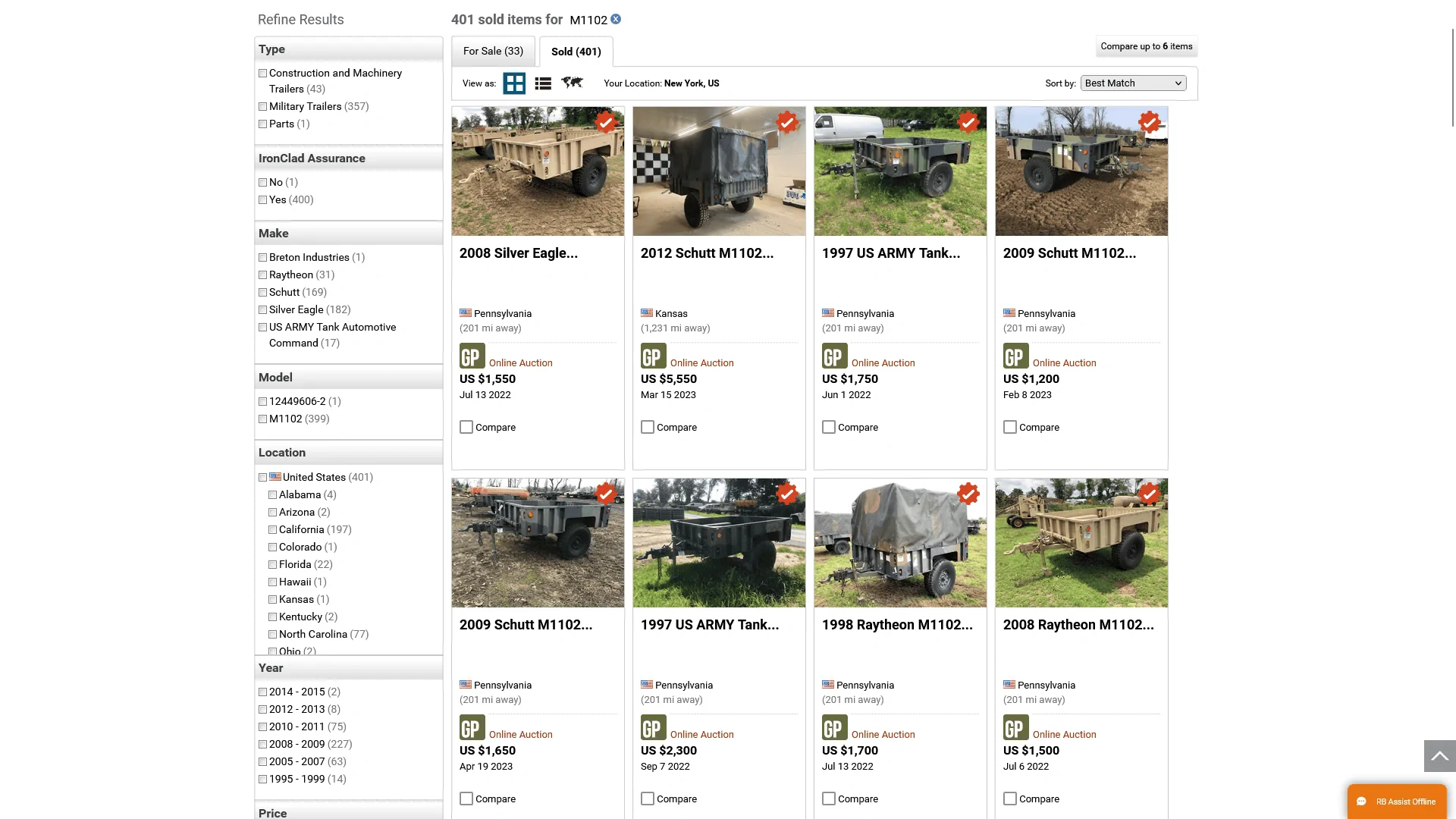The image size is (1456, 819).
Task: Open 2008 Silver Eagle trailer photo
Action: [x=538, y=171]
